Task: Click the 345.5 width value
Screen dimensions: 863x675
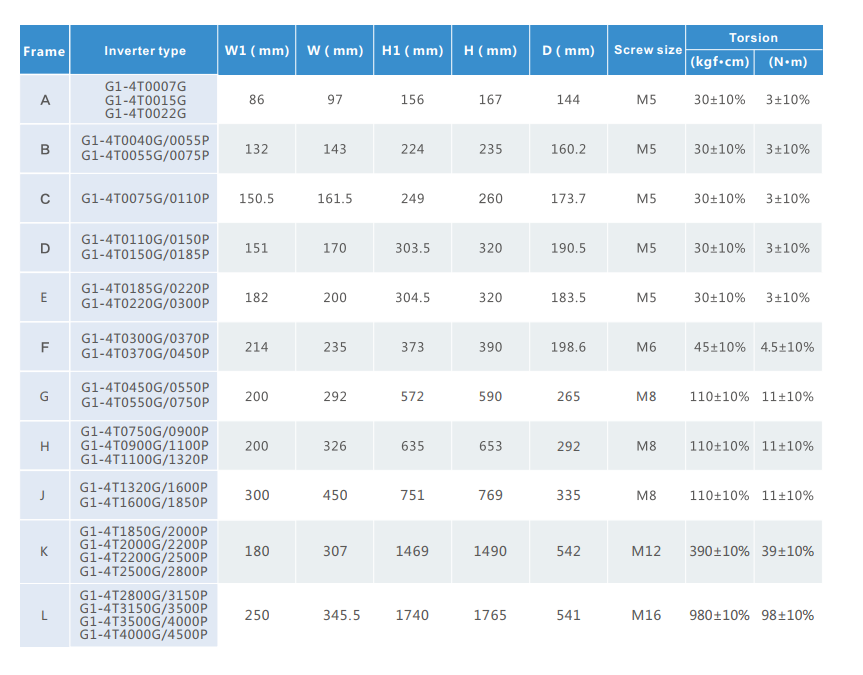Action: pyautogui.click(x=334, y=615)
